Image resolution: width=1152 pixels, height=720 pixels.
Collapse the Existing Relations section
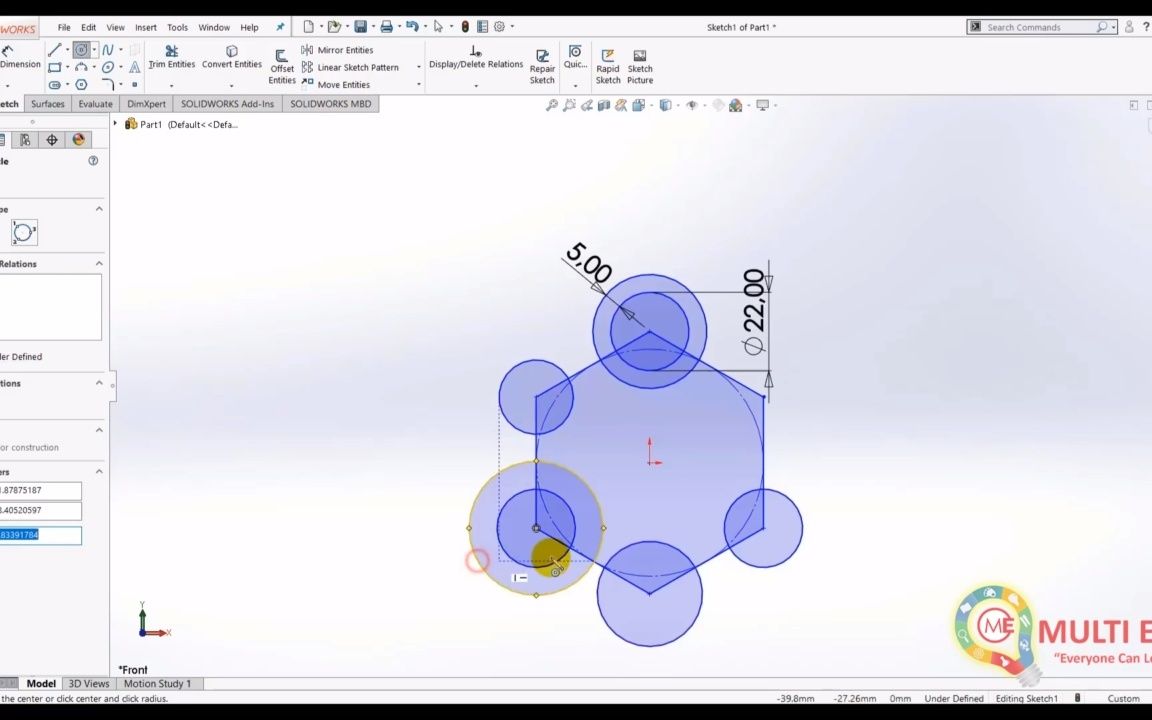tap(99, 263)
